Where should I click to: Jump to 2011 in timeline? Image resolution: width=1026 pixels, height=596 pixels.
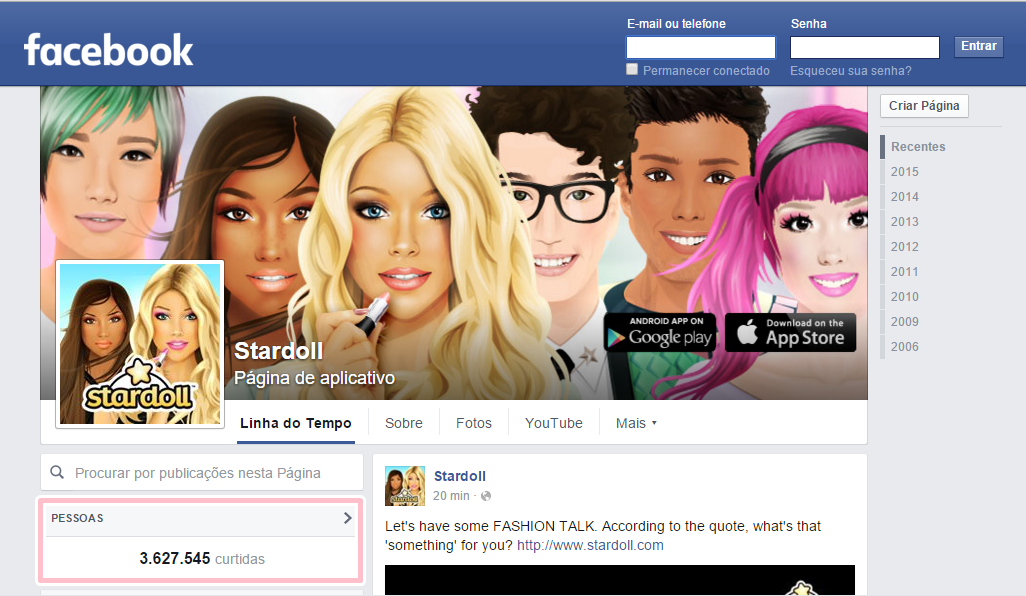point(904,272)
